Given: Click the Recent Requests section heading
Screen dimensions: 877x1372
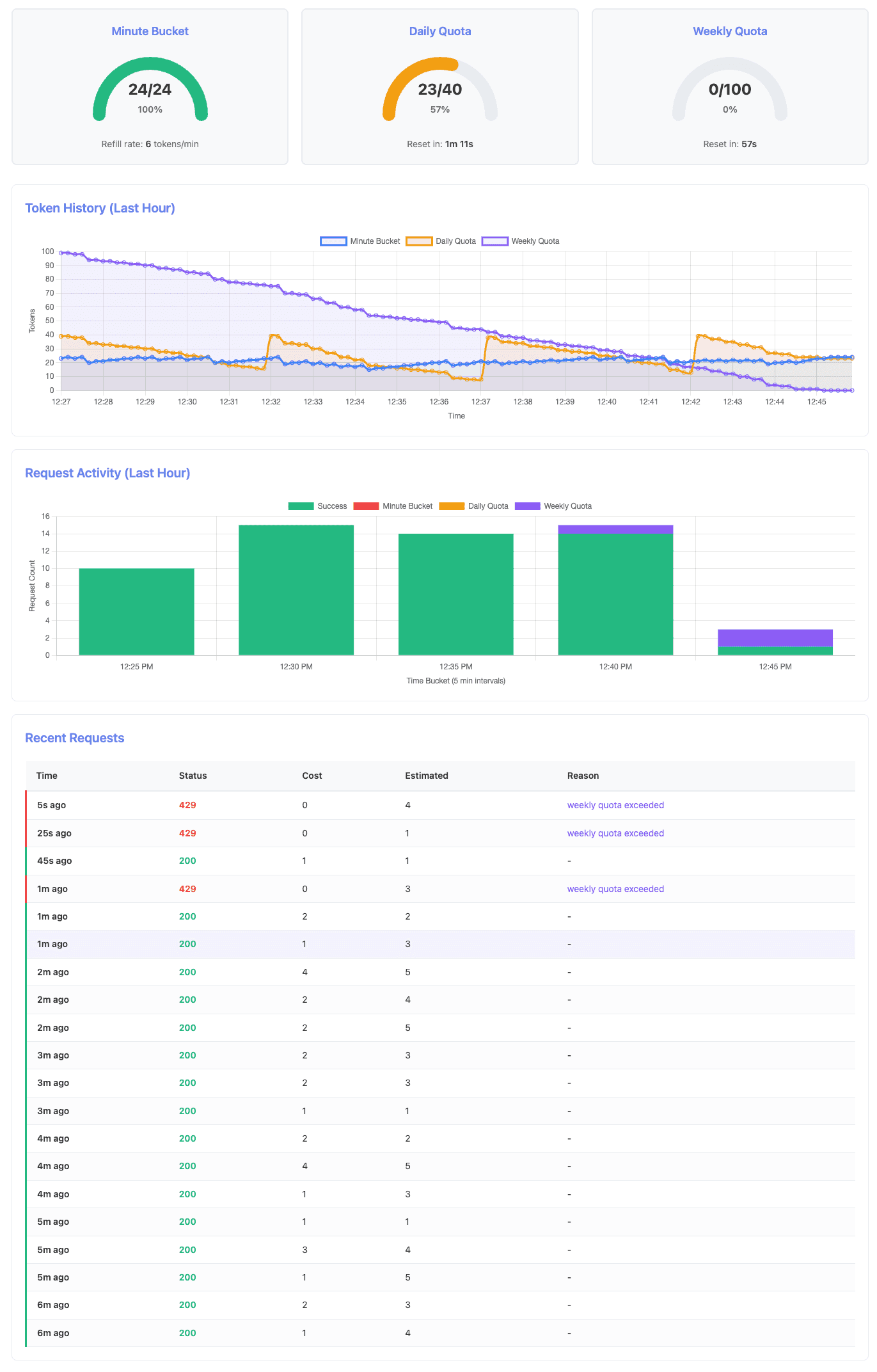Looking at the screenshot, I should (74, 738).
